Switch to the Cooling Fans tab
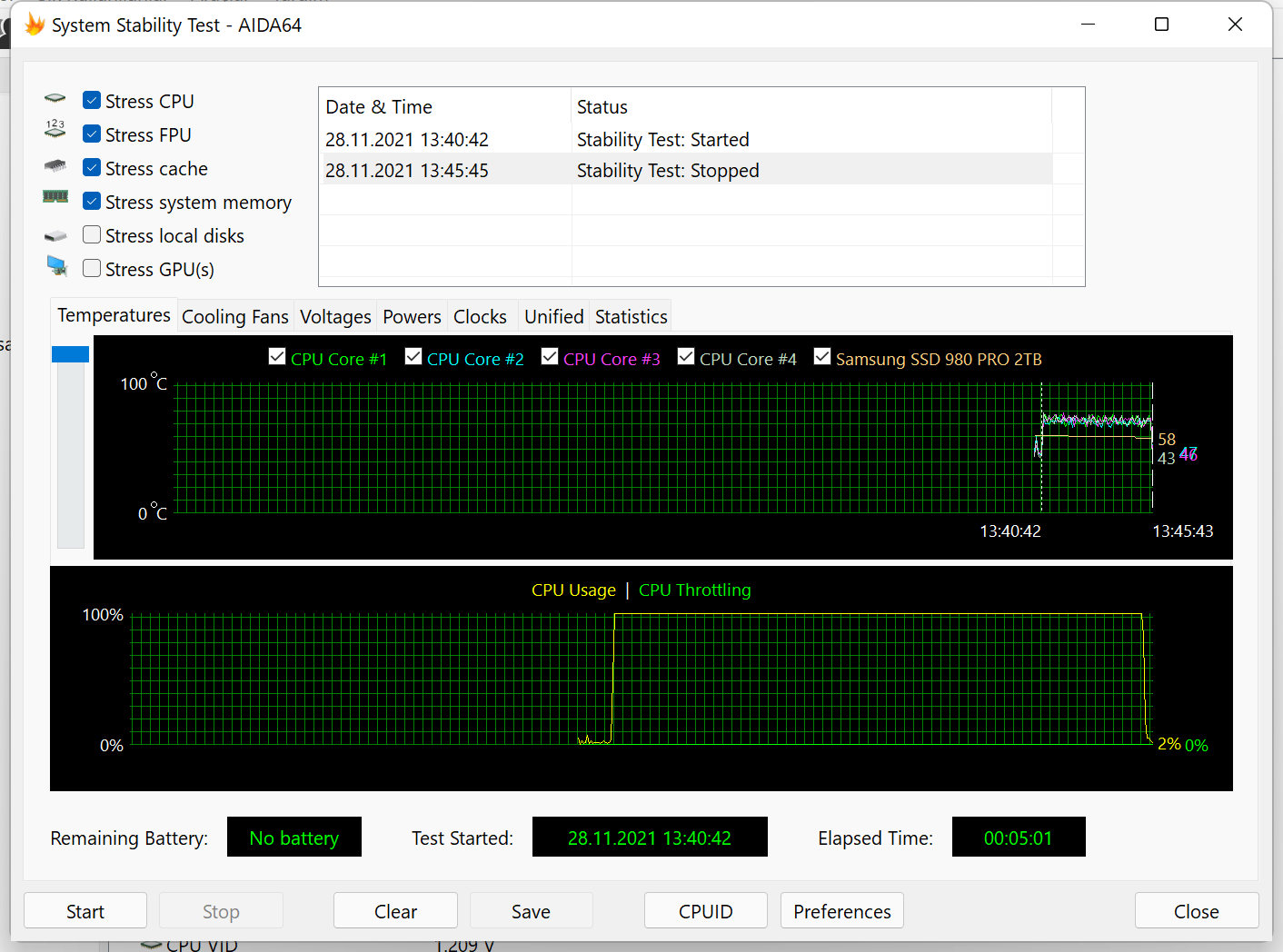 (235, 317)
